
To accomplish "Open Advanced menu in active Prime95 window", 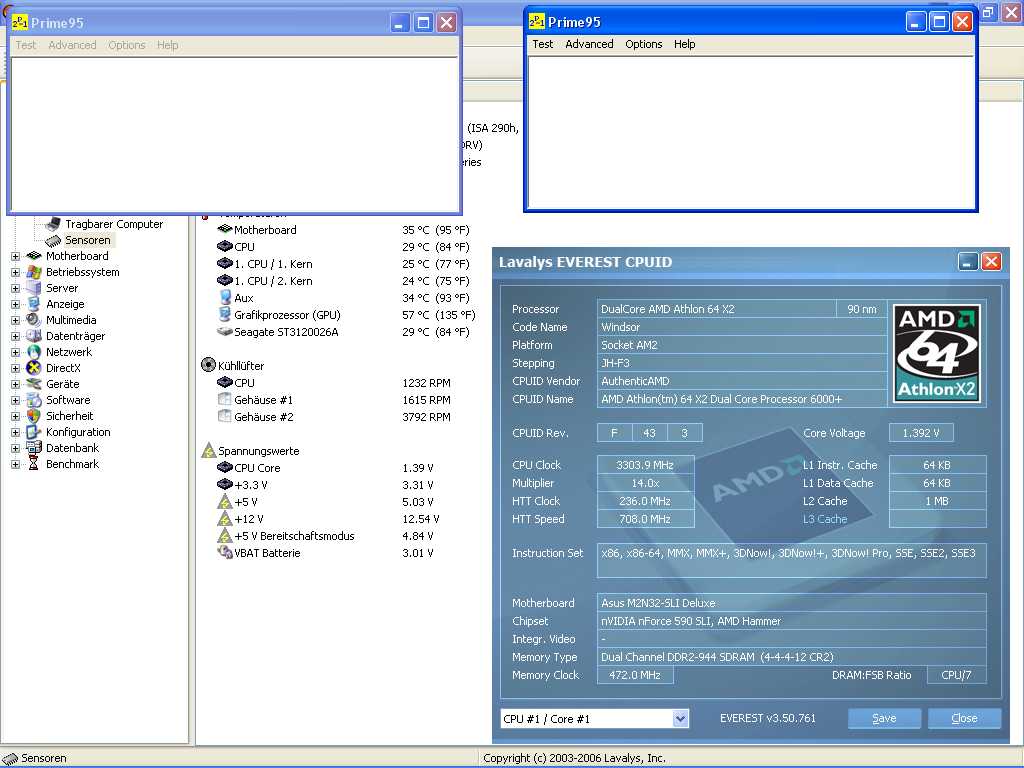I will pos(589,44).
